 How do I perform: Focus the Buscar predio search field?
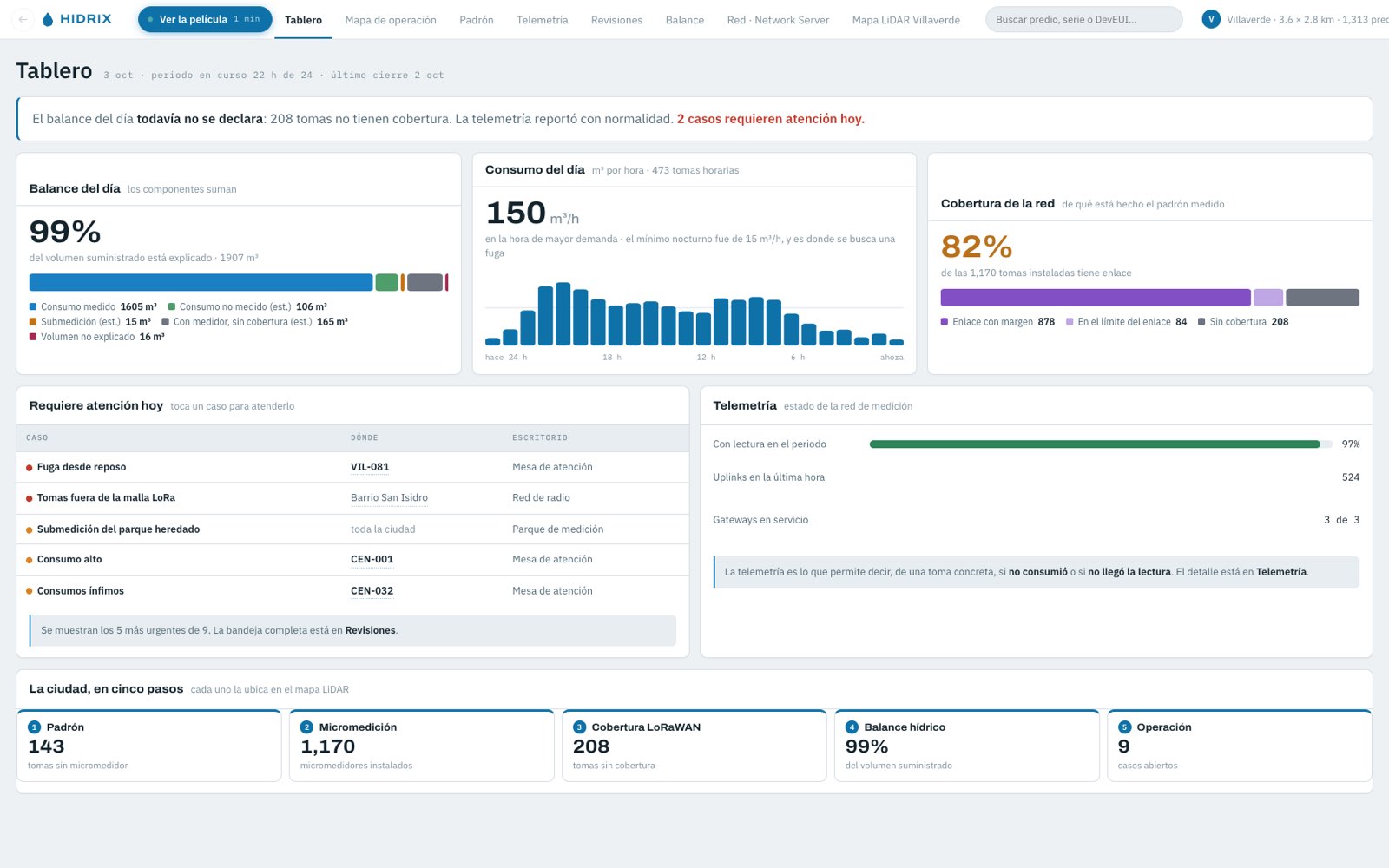(1083, 19)
